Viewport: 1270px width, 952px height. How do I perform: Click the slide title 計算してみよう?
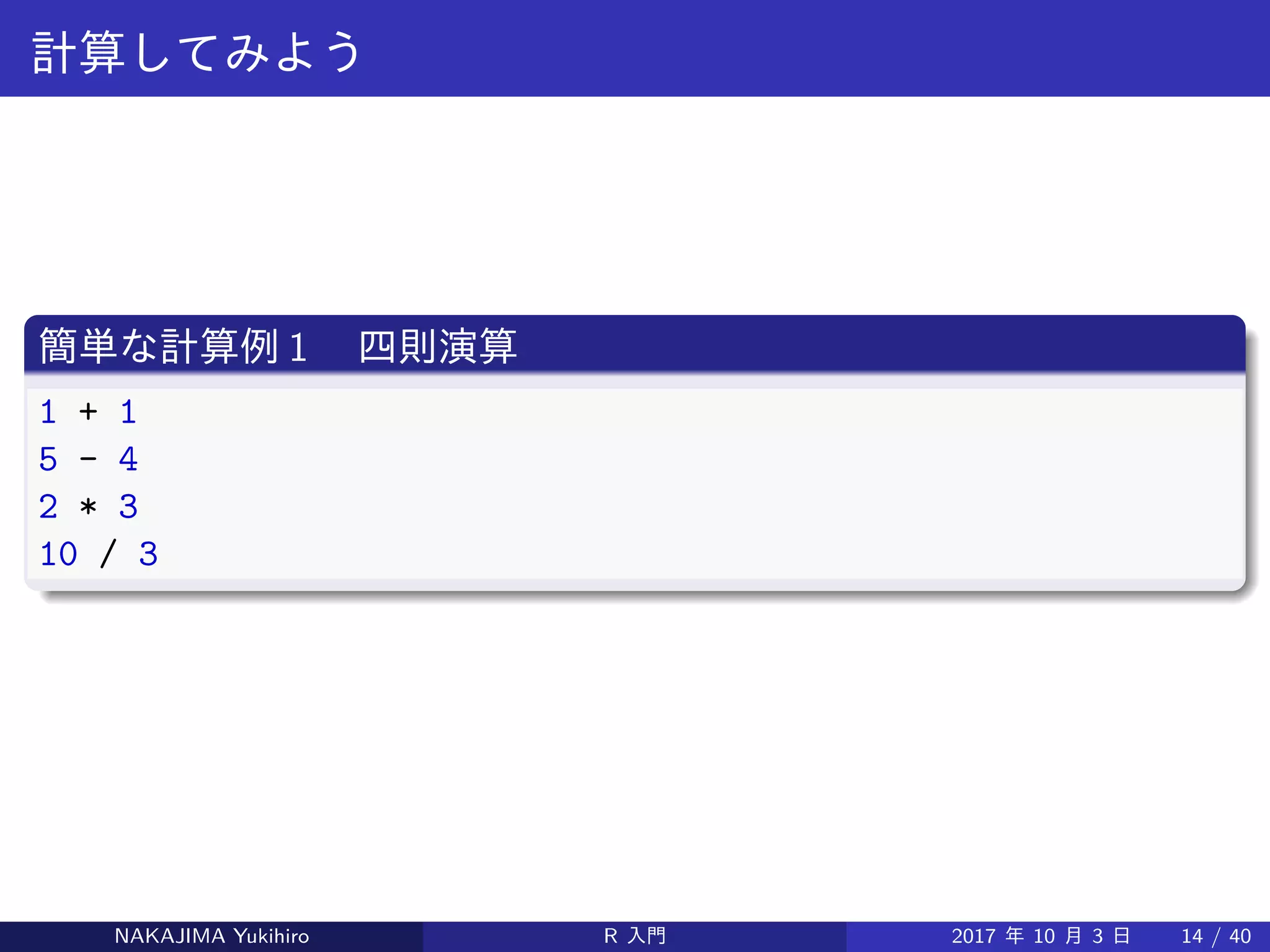196,52
